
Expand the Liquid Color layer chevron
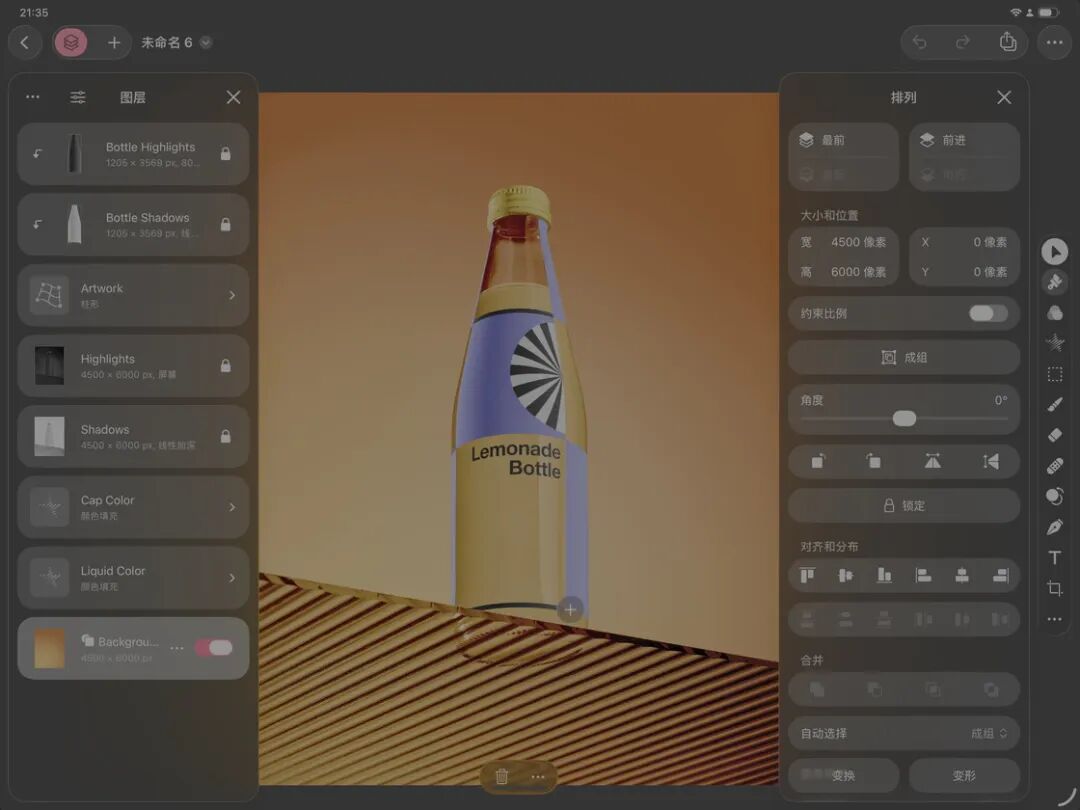[x=232, y=578]
